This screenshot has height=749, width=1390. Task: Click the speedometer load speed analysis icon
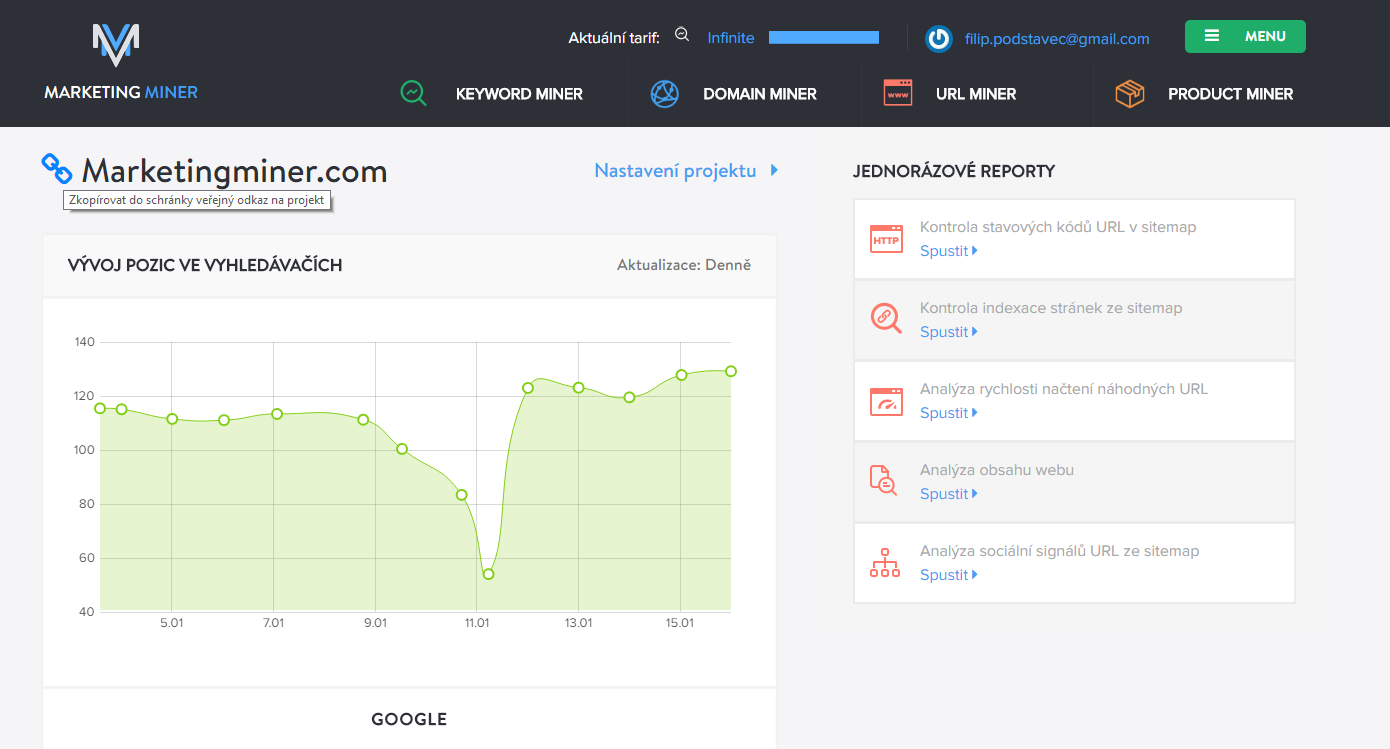tap(886, 401)
